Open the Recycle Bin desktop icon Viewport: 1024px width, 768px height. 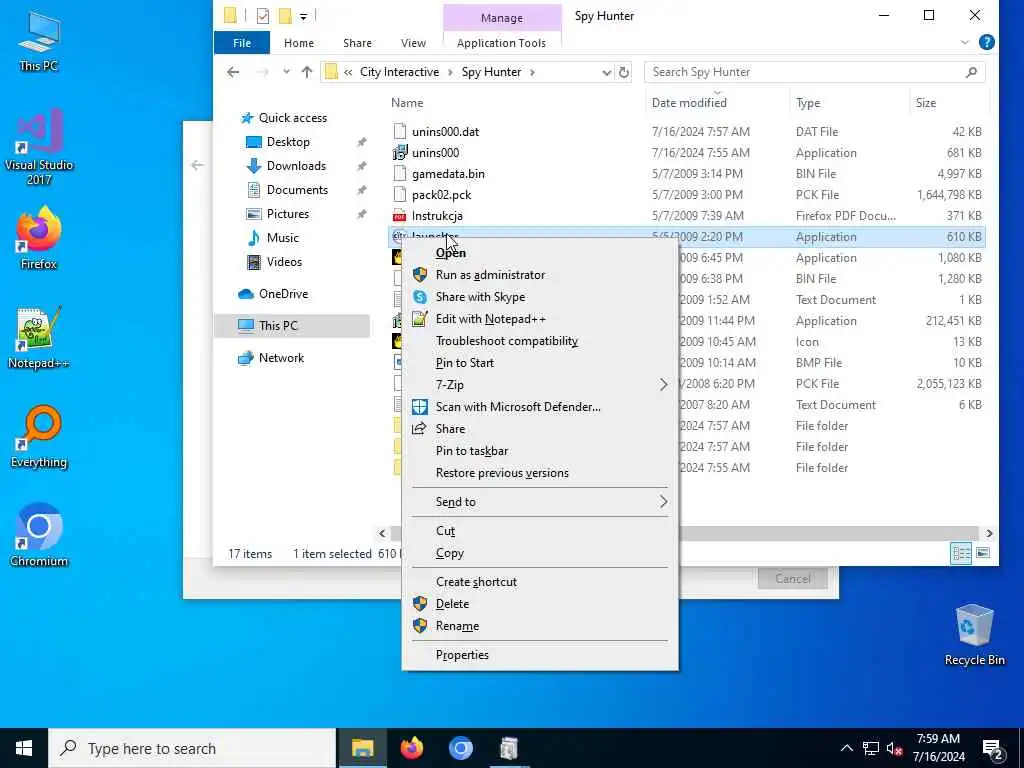tap(974, 635)
